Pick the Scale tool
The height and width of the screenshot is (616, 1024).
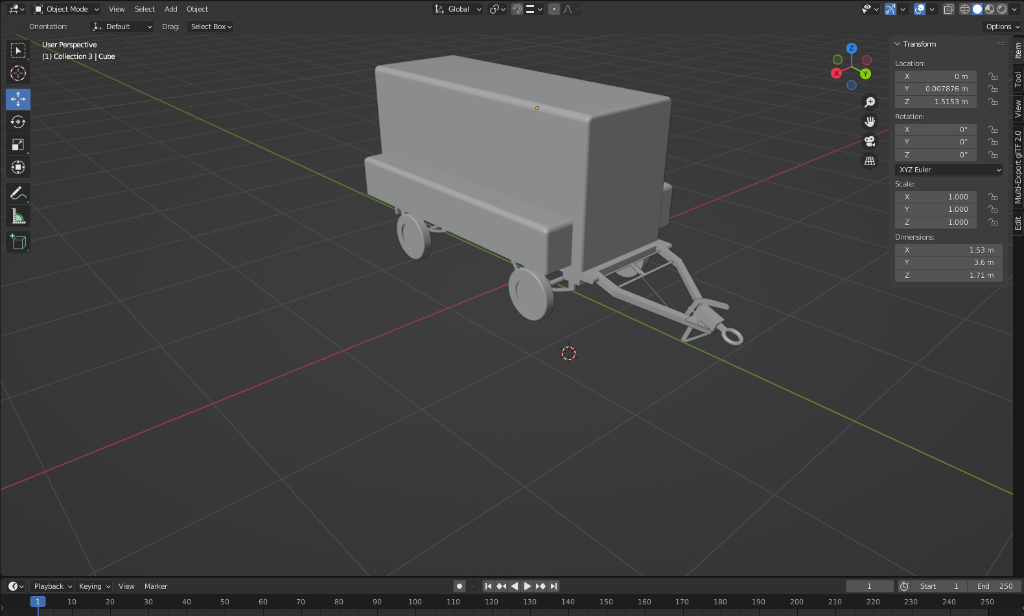18,145
